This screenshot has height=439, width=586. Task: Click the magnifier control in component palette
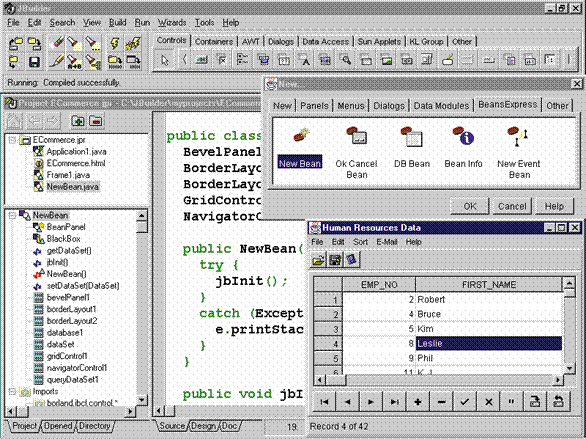coord(345,60)
